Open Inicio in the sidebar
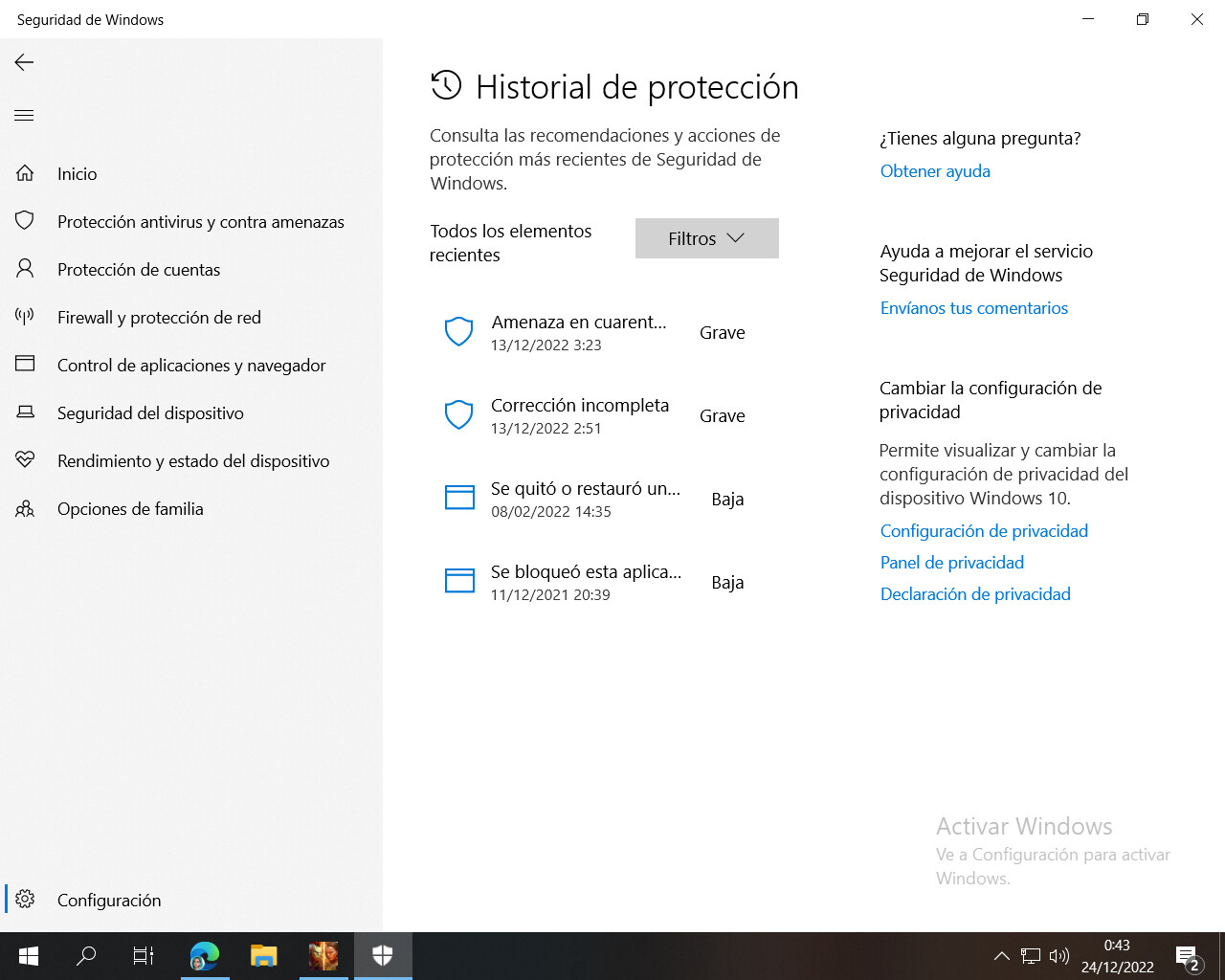 (191, 173)
